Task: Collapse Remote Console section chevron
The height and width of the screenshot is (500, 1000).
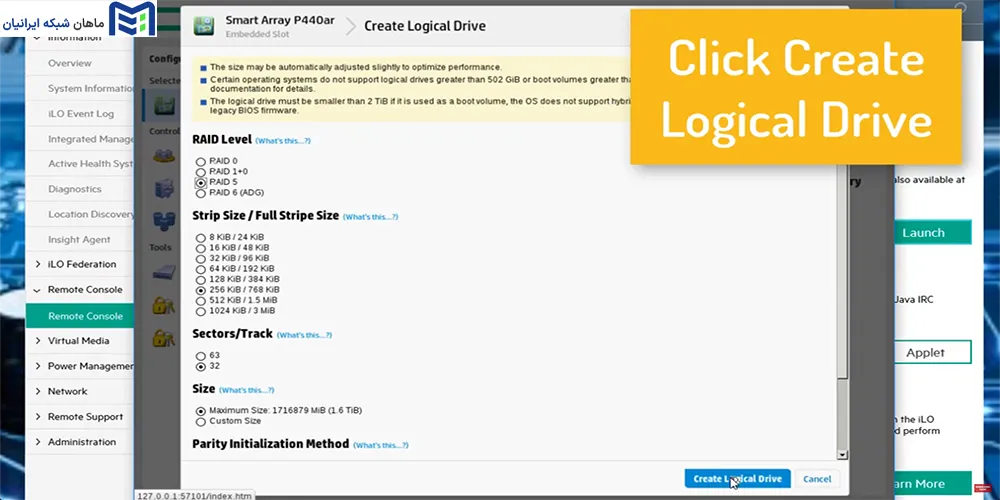Action: click(38, 290)
